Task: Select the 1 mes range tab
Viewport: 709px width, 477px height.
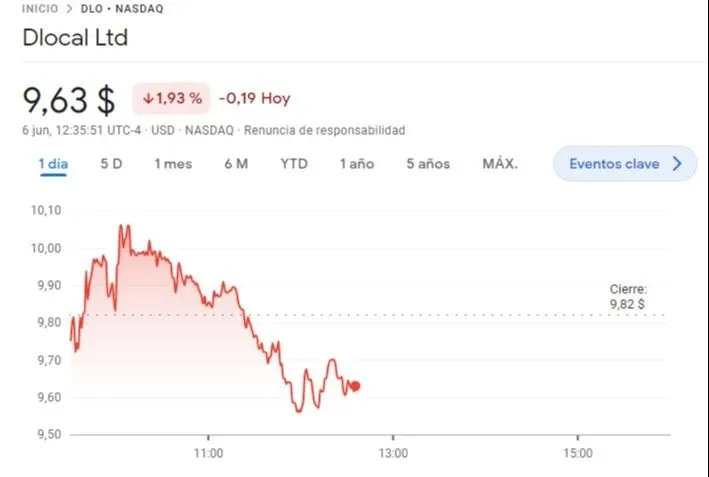Action: pos(172,164)
